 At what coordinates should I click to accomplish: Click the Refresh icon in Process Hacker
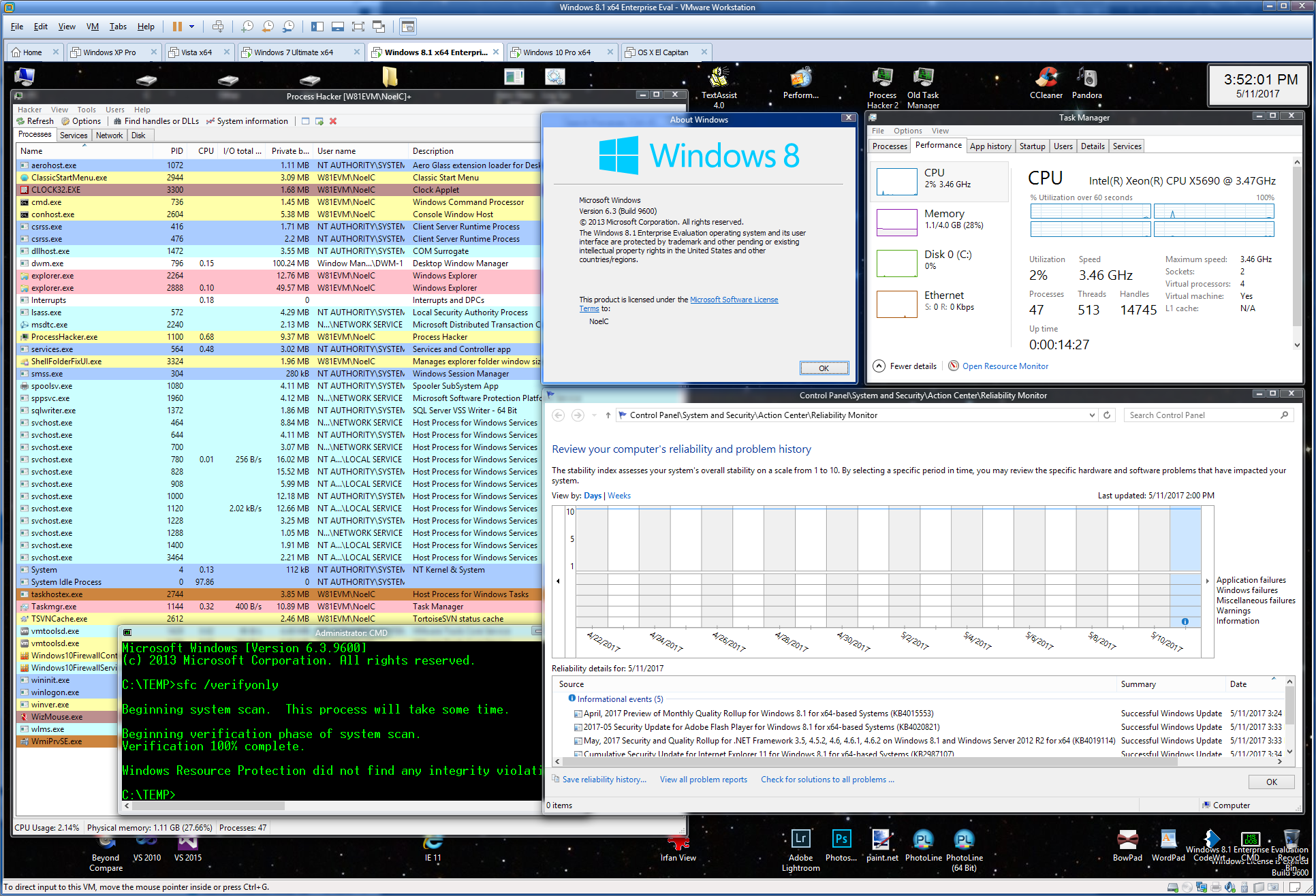[20, 121]
